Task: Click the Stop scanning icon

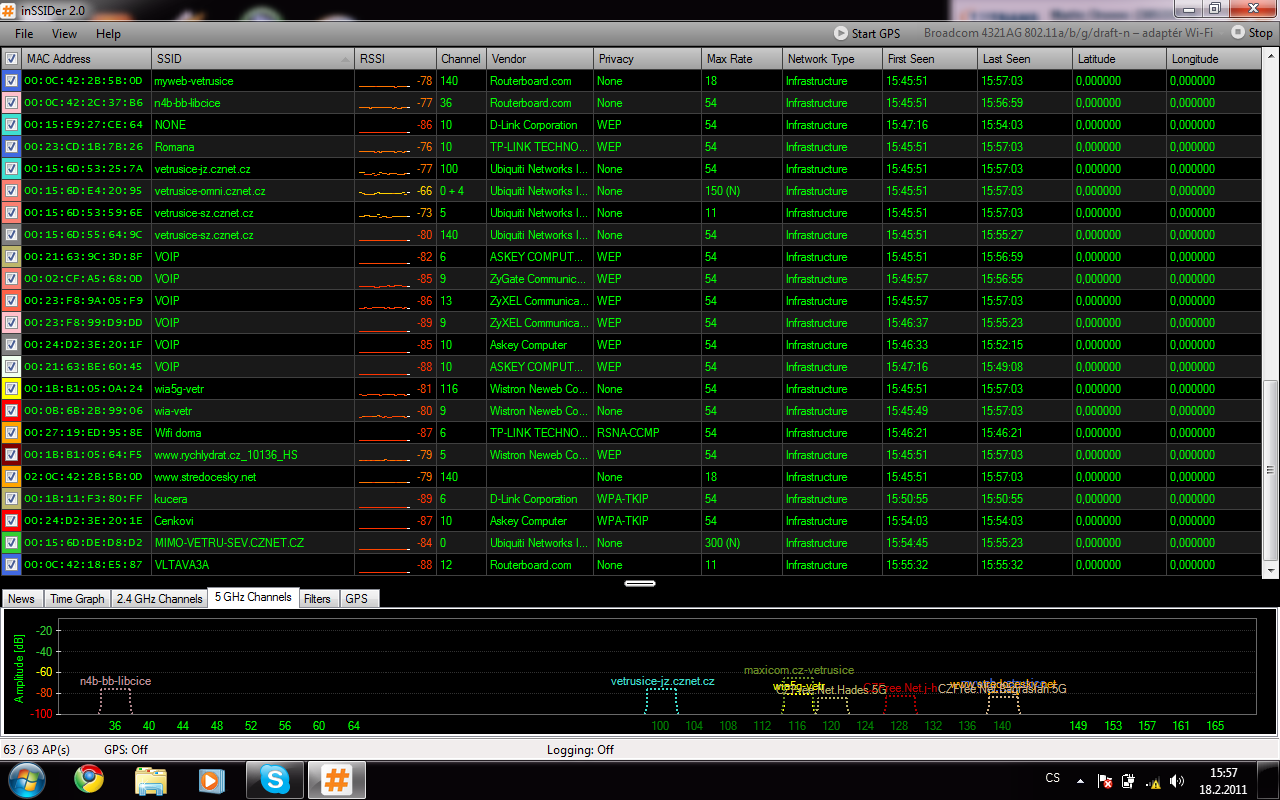Action: click(1238, 33)
